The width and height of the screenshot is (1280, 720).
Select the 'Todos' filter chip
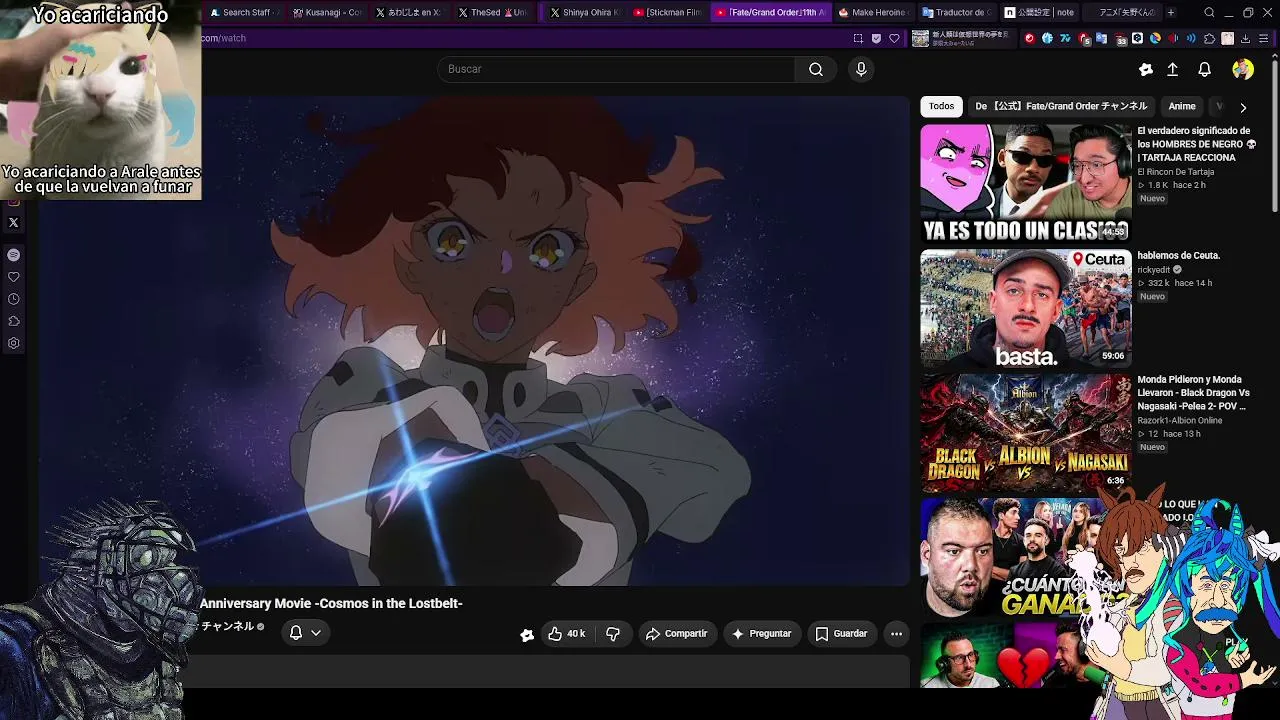coord(941,106)
